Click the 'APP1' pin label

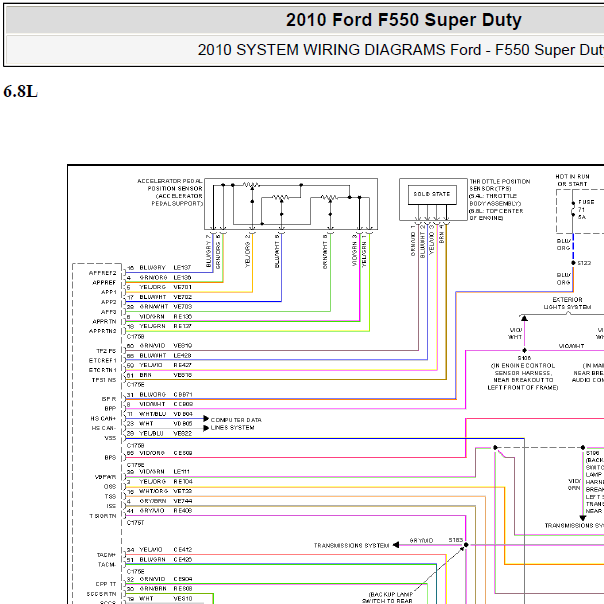coord(109,292)
